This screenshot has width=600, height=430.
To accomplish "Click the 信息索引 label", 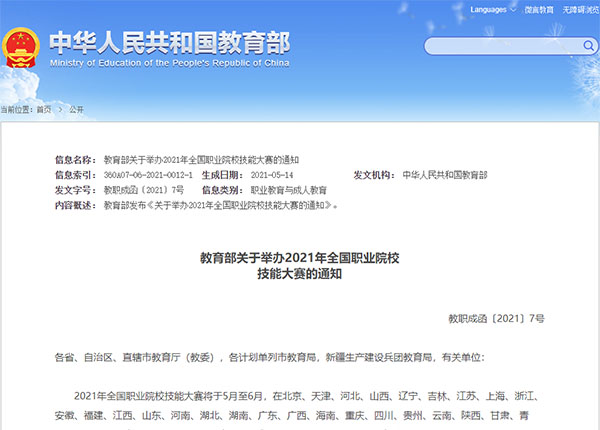I will point(75,175).
